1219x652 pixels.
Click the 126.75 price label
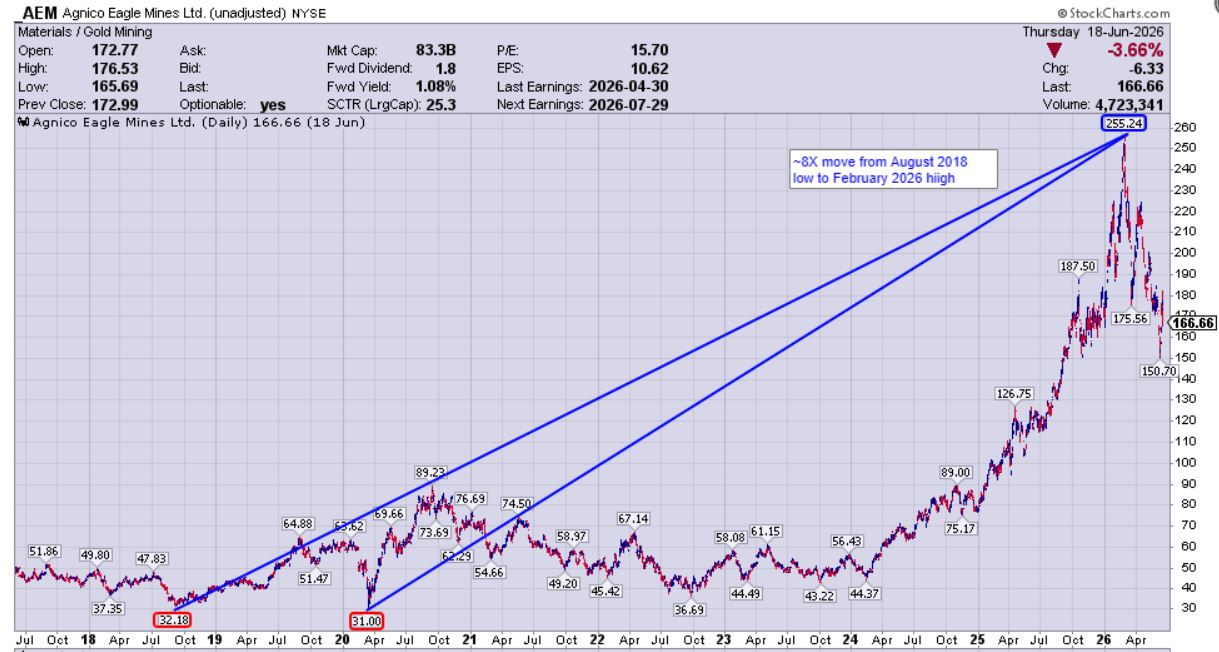tap(1015, 394)
